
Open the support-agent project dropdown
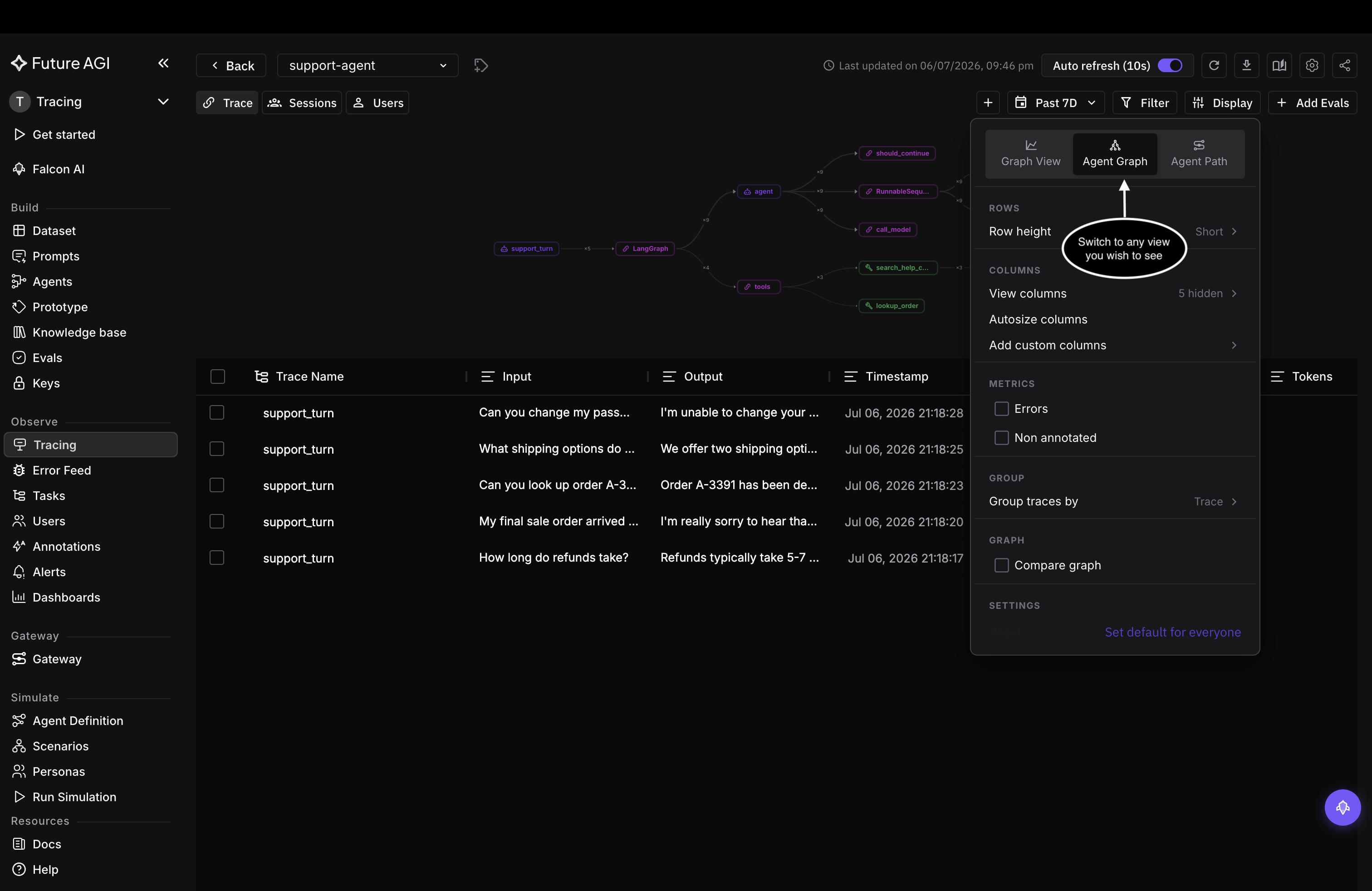coord(367,66)
